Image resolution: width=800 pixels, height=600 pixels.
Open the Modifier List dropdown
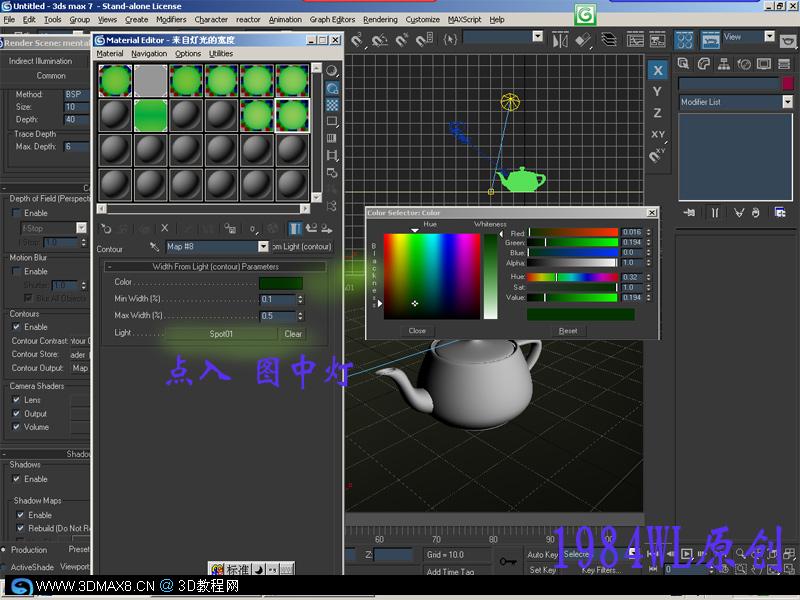click(788, 102)
